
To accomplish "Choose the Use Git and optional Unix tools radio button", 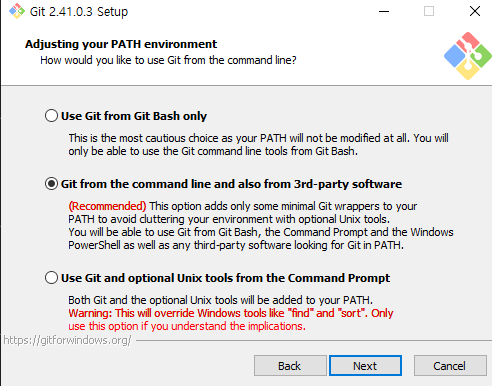I will coord(51,278).
